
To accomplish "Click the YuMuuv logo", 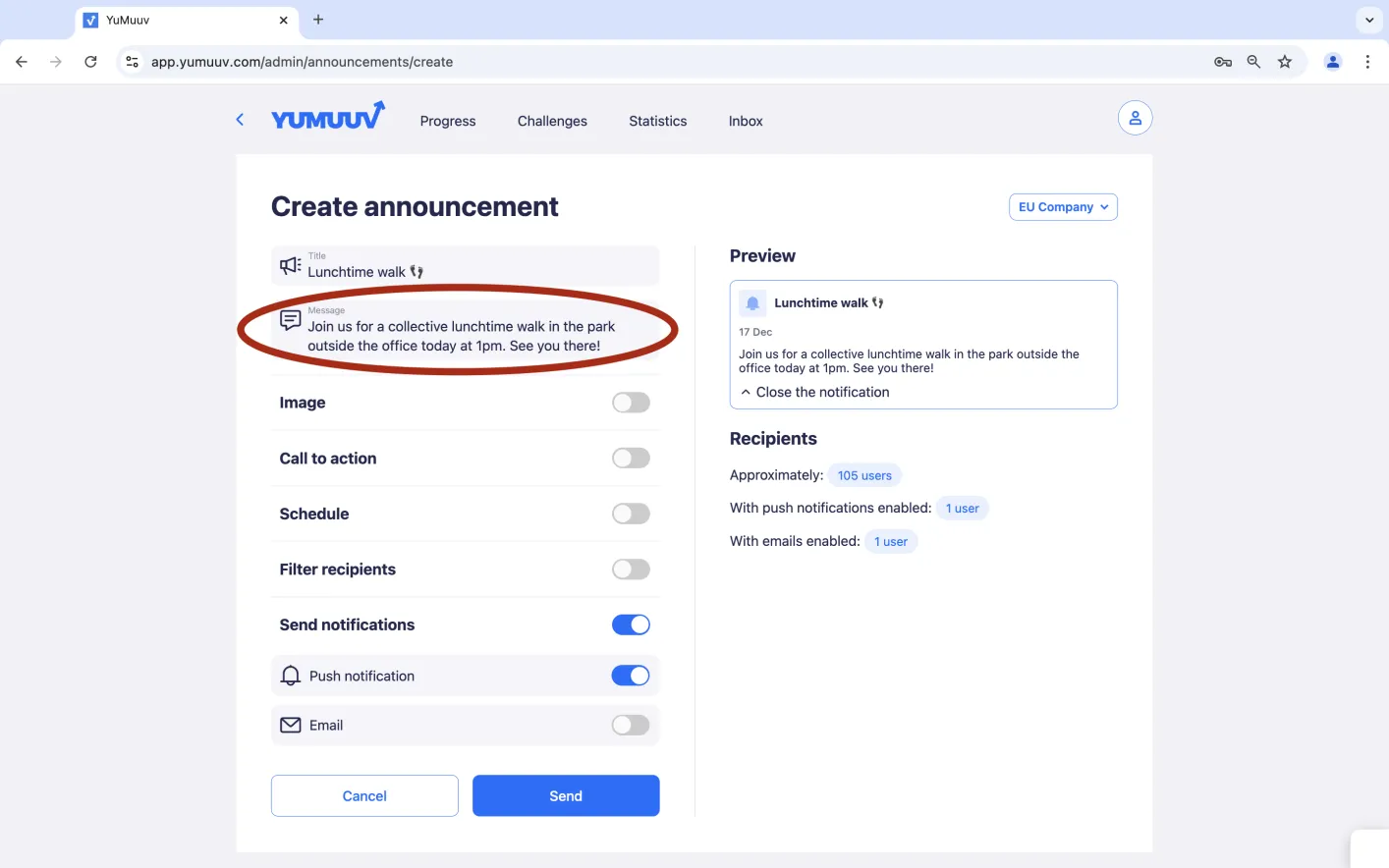I will (x=328, y=116).
